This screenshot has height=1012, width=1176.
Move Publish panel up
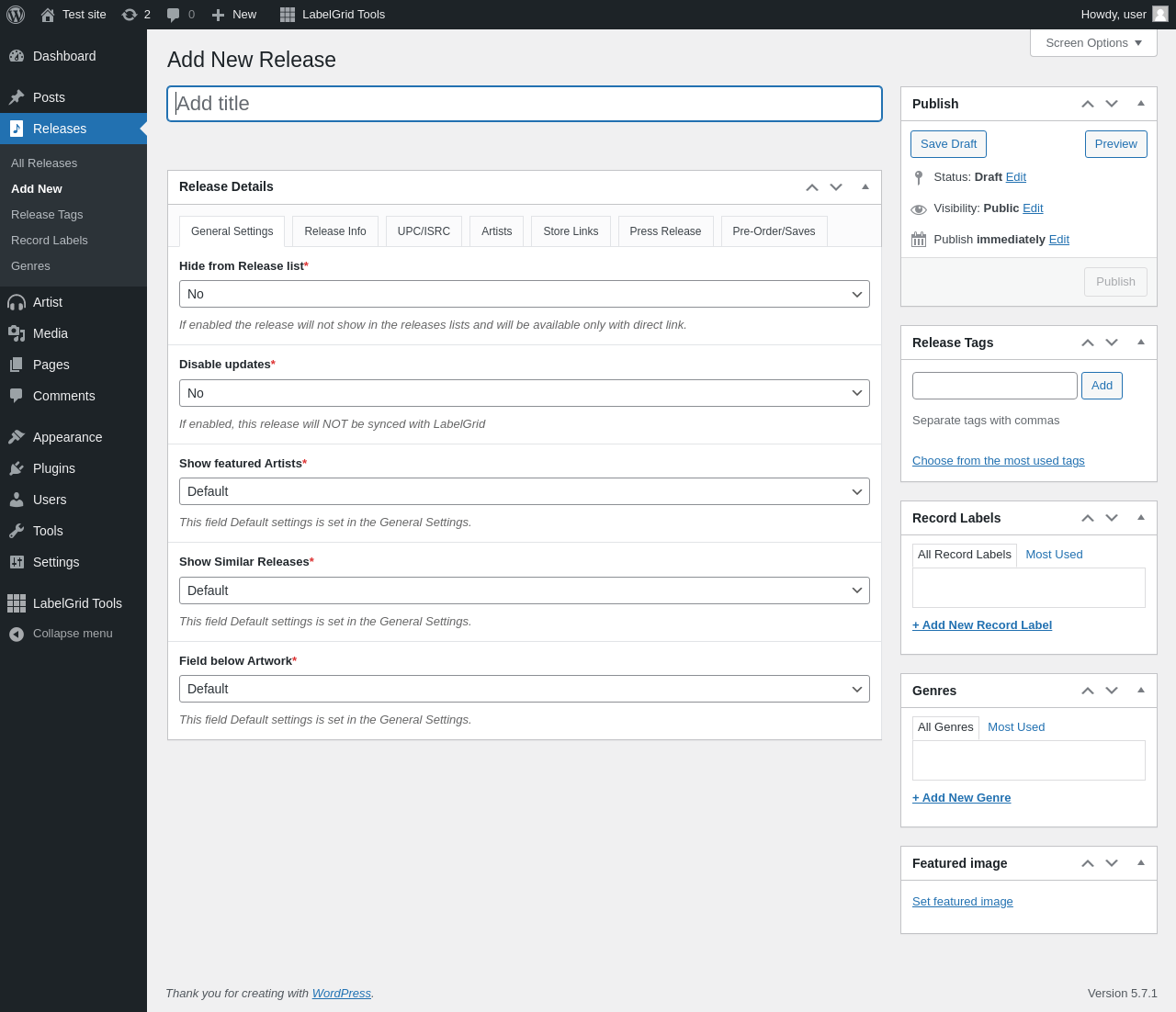coord(1088,104)
